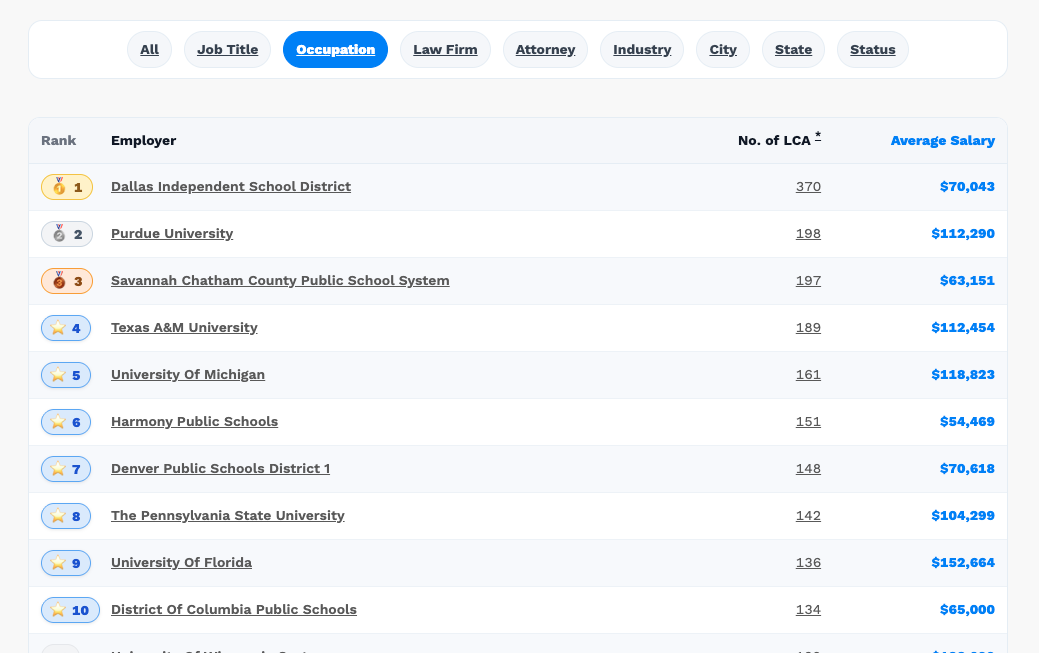Viewport: 1039px width, 653px height.
Task: Open the Industry filter tab
Action: coord(642,50)
